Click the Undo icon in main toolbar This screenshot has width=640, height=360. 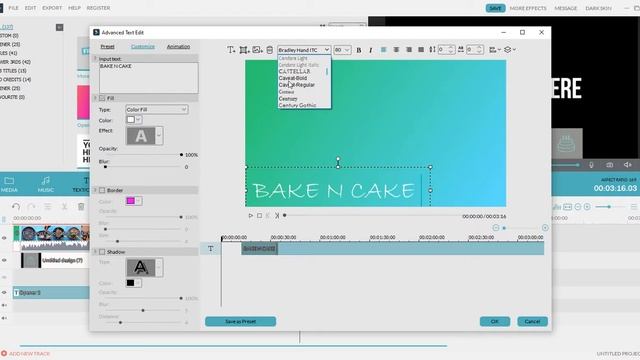point(16,207)
